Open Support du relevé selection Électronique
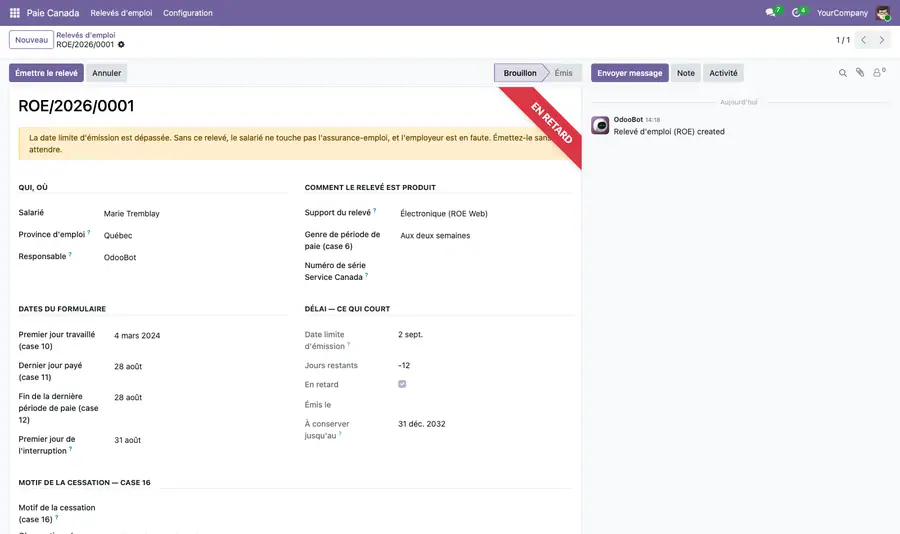 tap(486, 214)
